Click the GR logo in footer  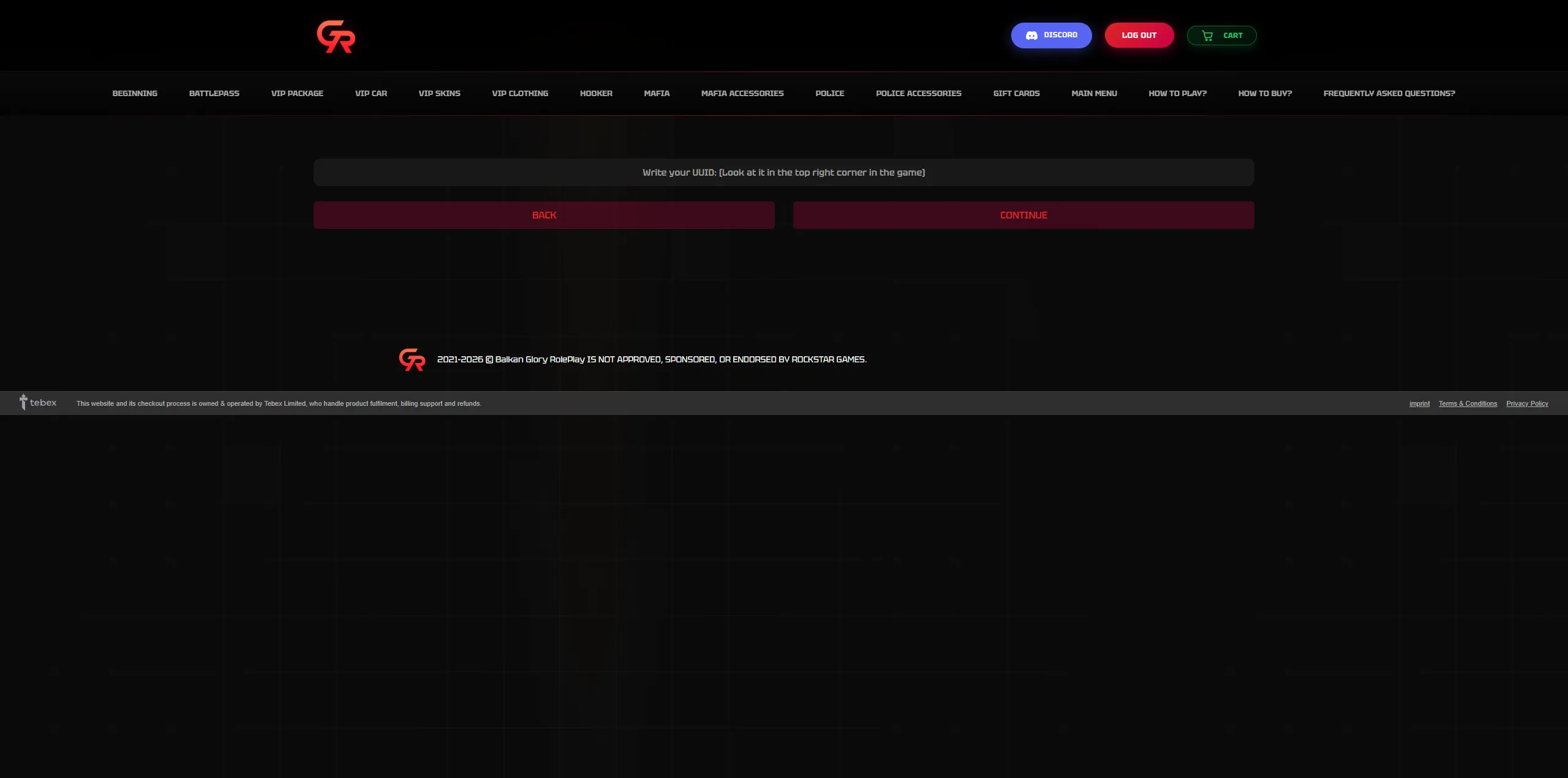pyautogui.click(x=412, y=359)
